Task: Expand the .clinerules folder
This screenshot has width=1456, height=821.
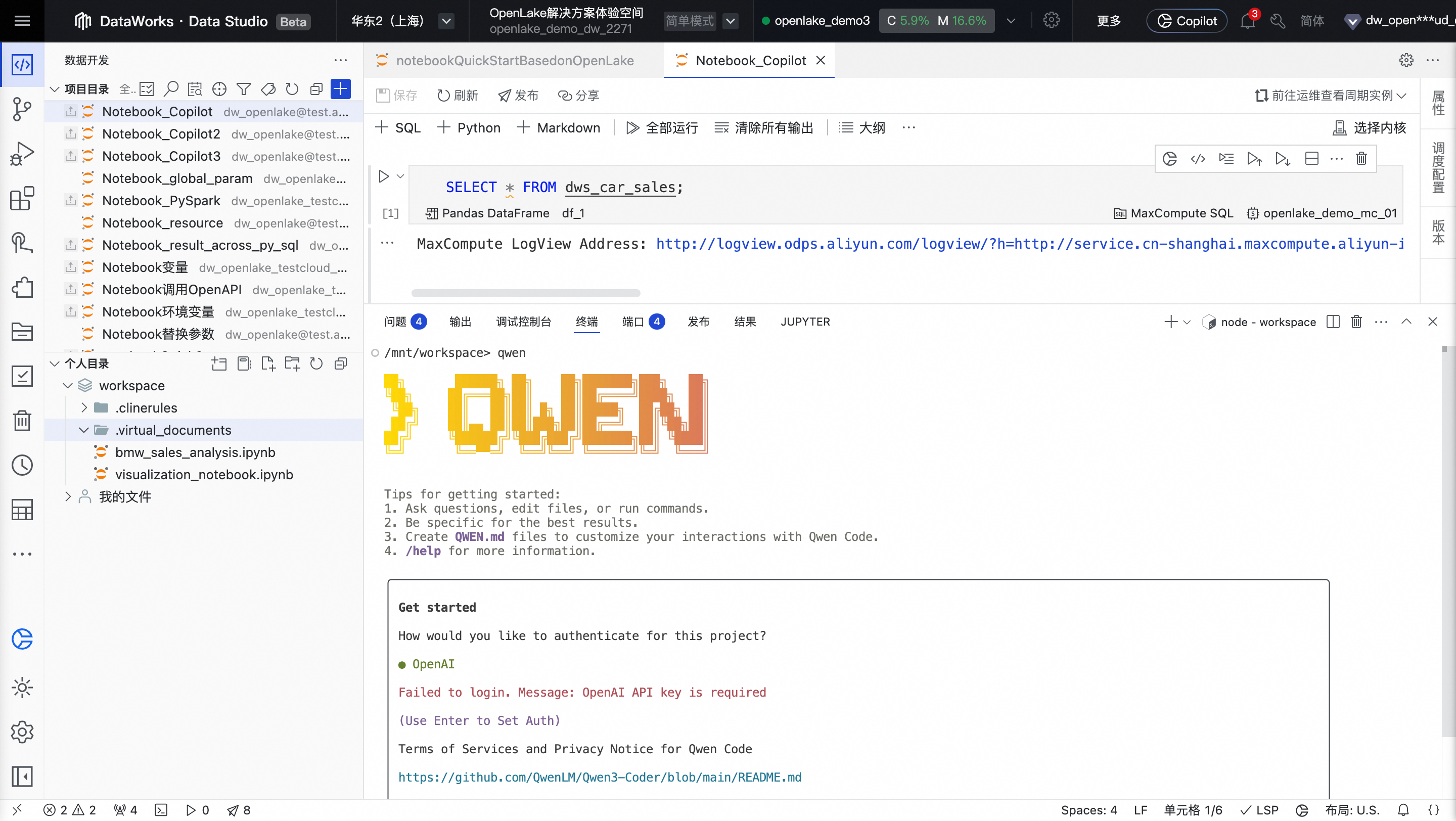Action: point(85,407)
